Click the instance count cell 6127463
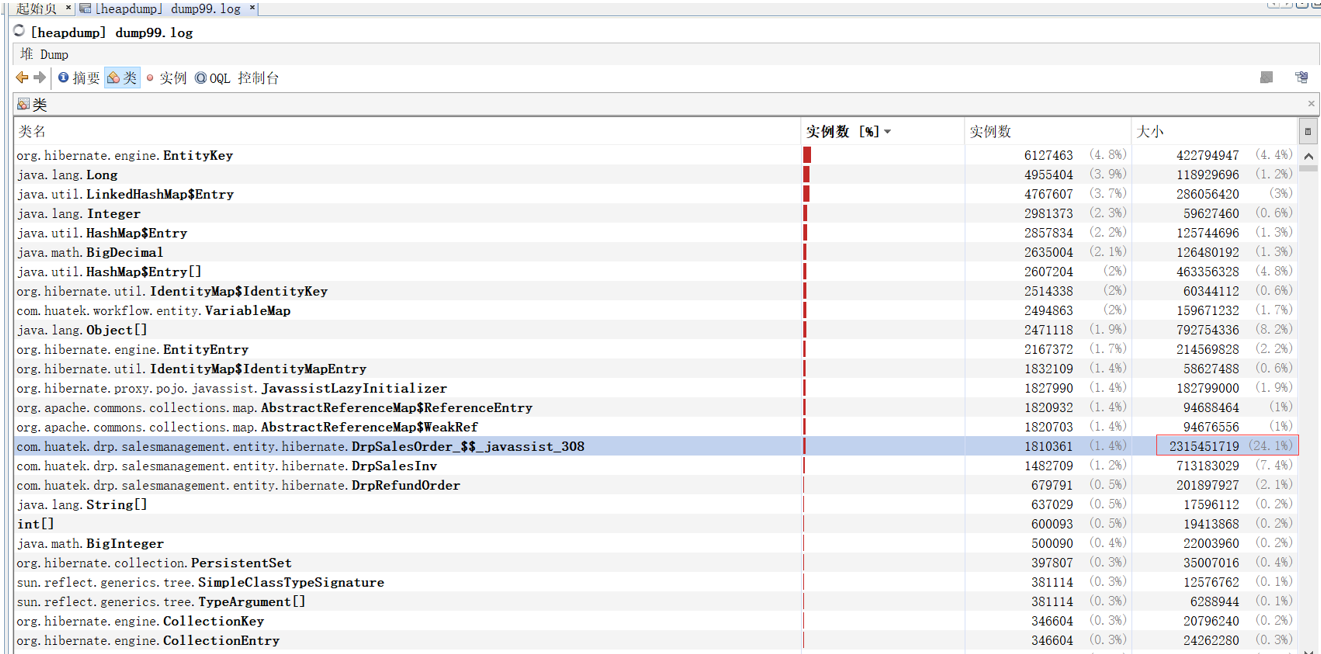 point(1048,155)
